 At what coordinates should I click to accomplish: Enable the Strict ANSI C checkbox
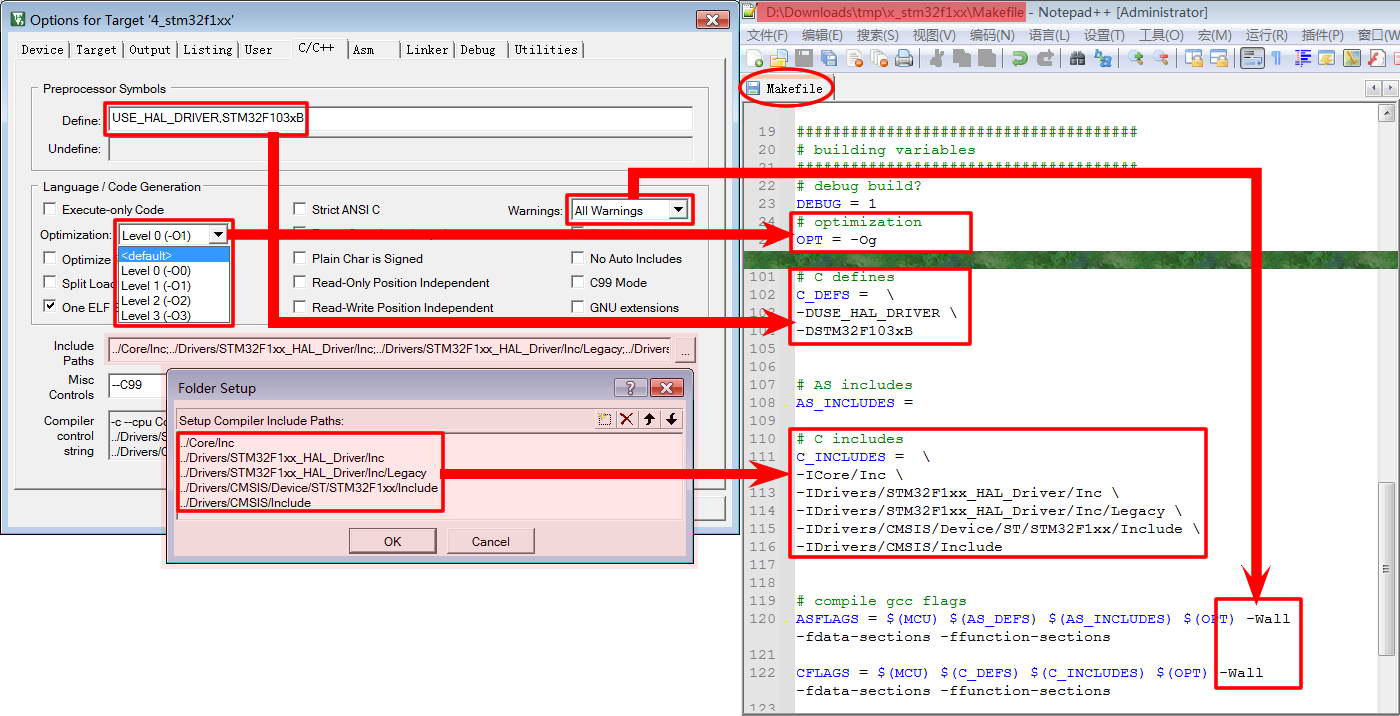point(300,209)
